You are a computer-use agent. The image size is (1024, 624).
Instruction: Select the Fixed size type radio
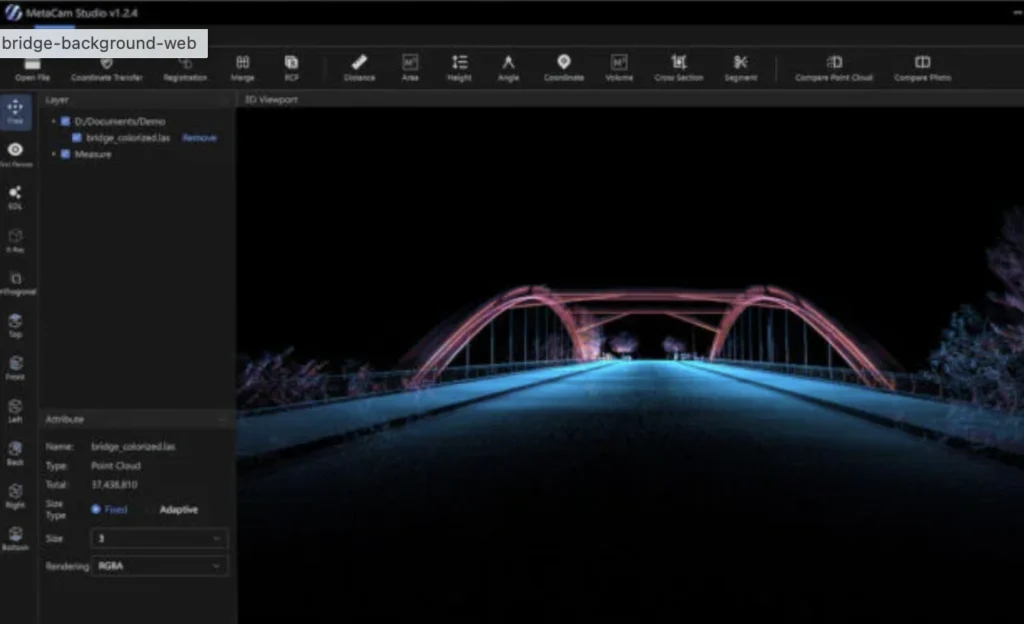pos(96,509)
